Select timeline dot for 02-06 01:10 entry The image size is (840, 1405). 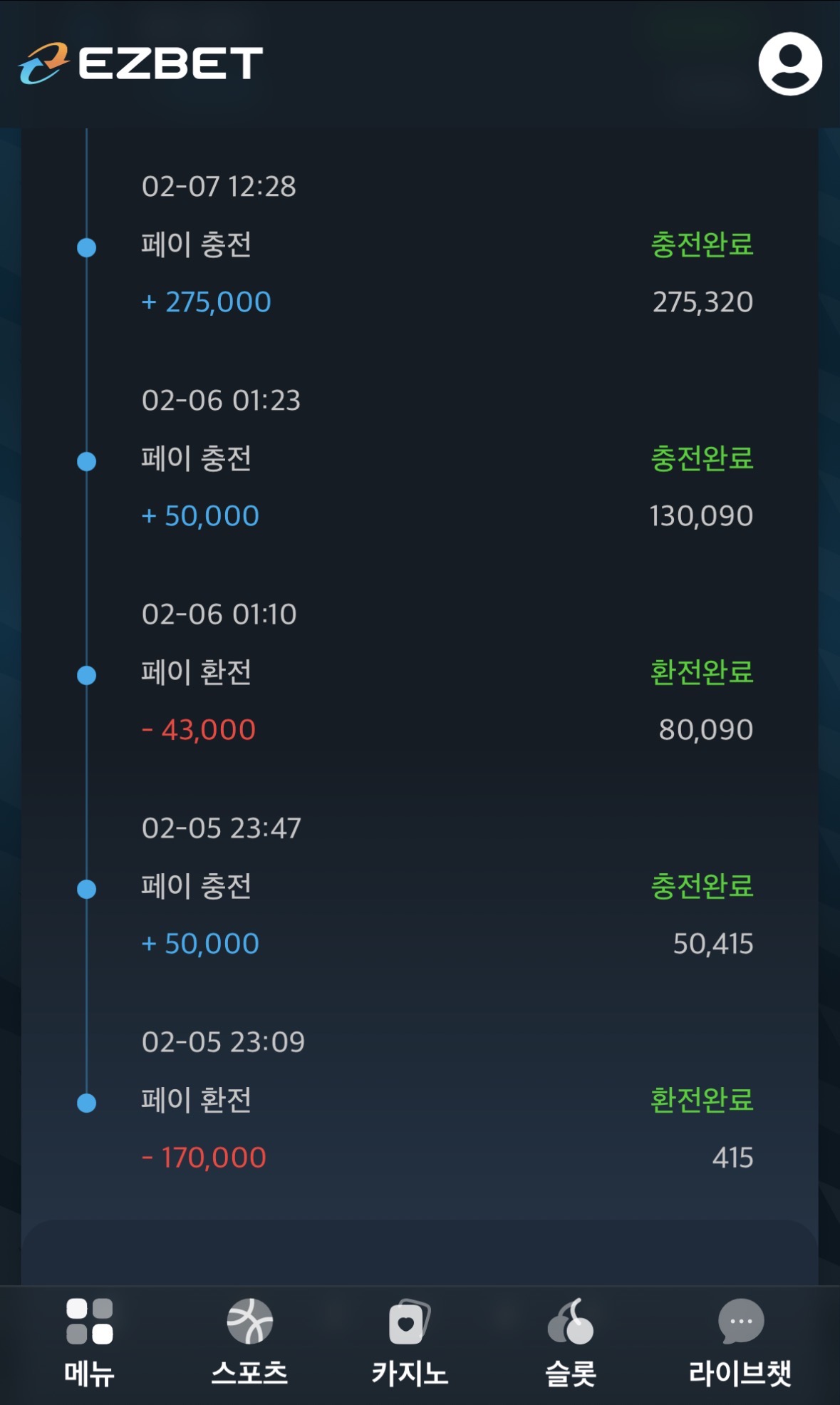(87, 675)
